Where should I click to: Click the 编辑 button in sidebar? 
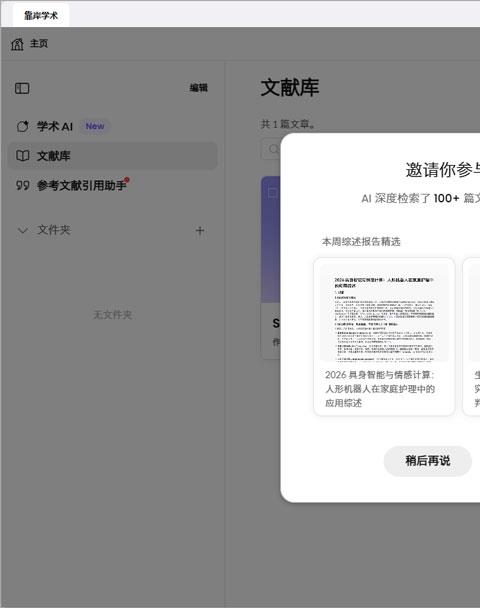(x=199, y=88)
